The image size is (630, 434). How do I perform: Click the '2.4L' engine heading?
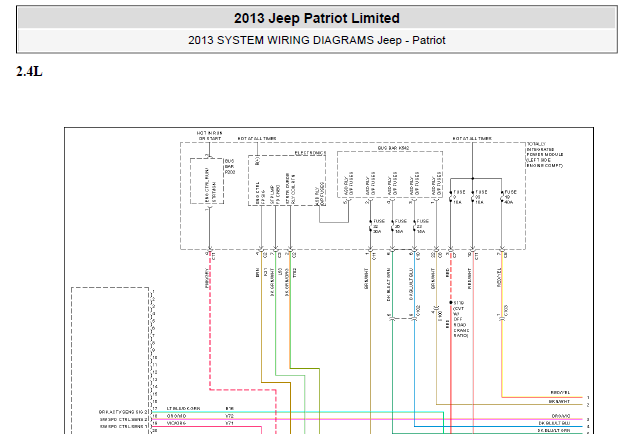click(x=29, y=72)
